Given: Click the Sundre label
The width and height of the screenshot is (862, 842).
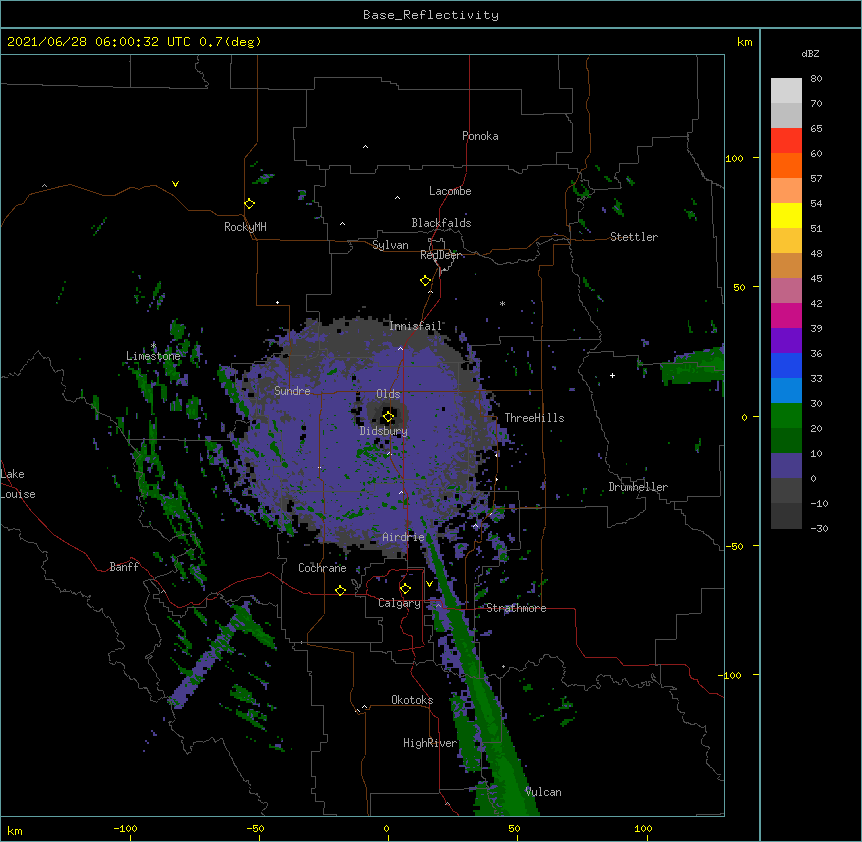Looking at the screenshot, I should (x=292, y=391).
